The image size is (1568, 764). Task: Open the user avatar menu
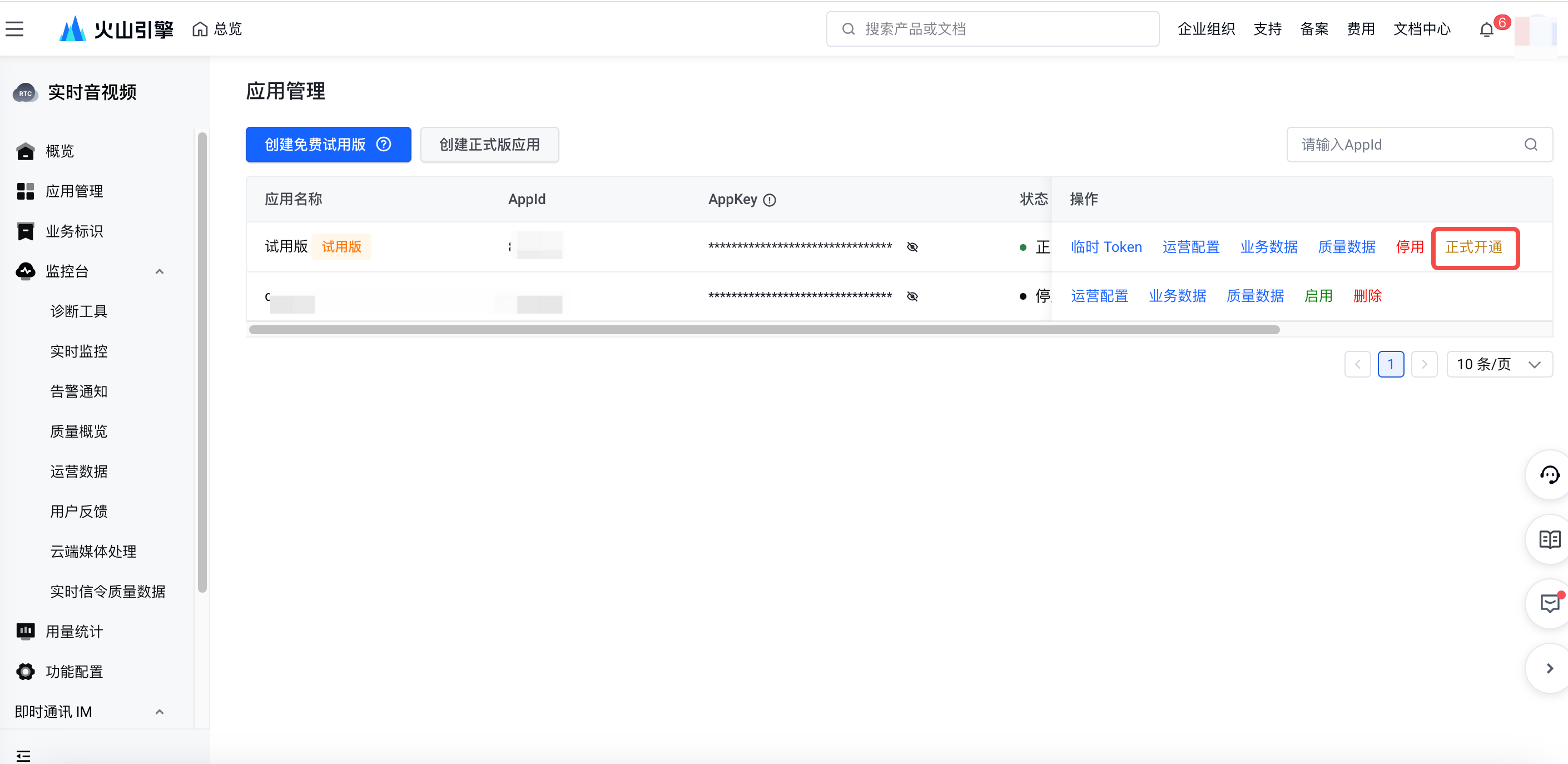click(x=1535, y=31)
